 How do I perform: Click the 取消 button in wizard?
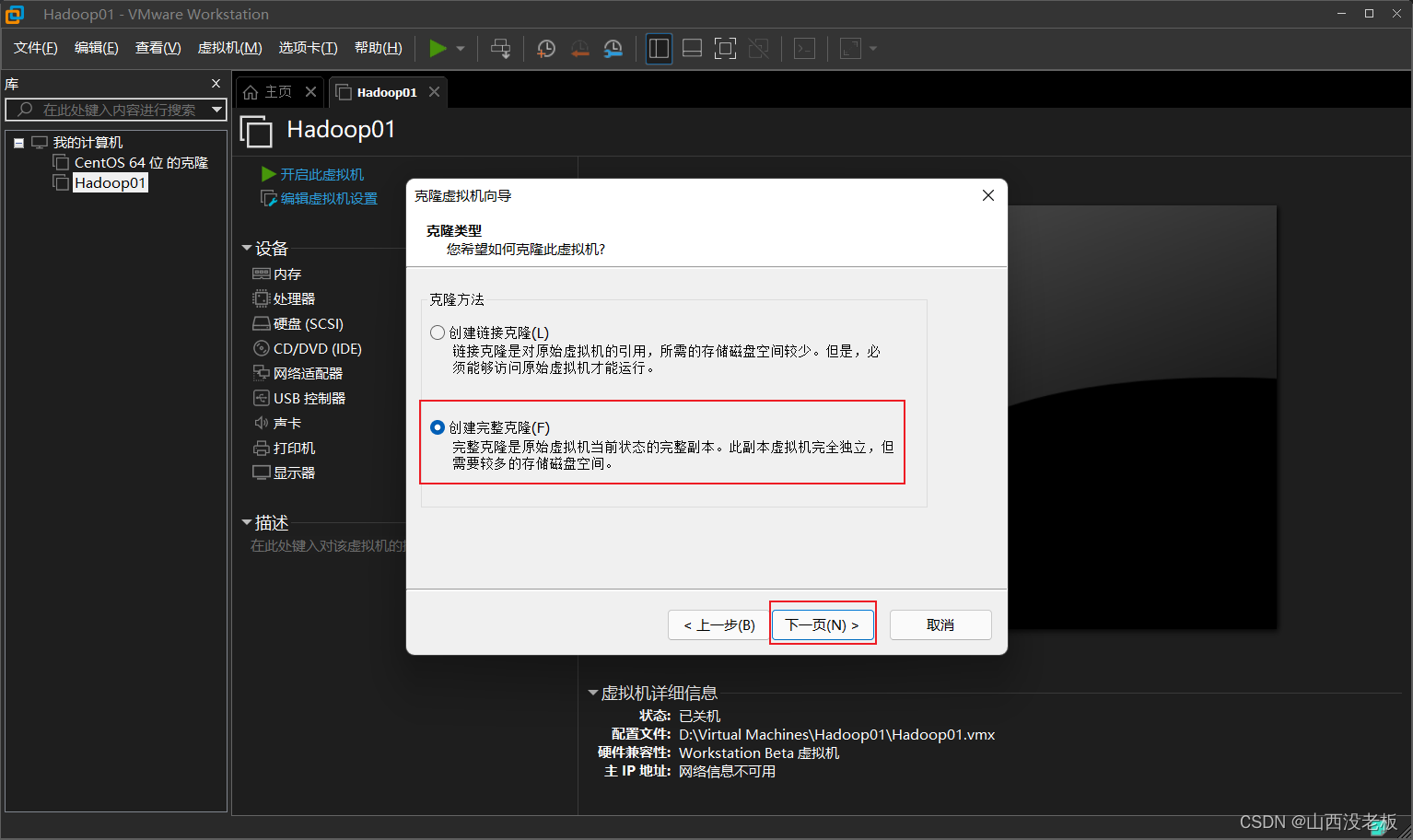940,624
